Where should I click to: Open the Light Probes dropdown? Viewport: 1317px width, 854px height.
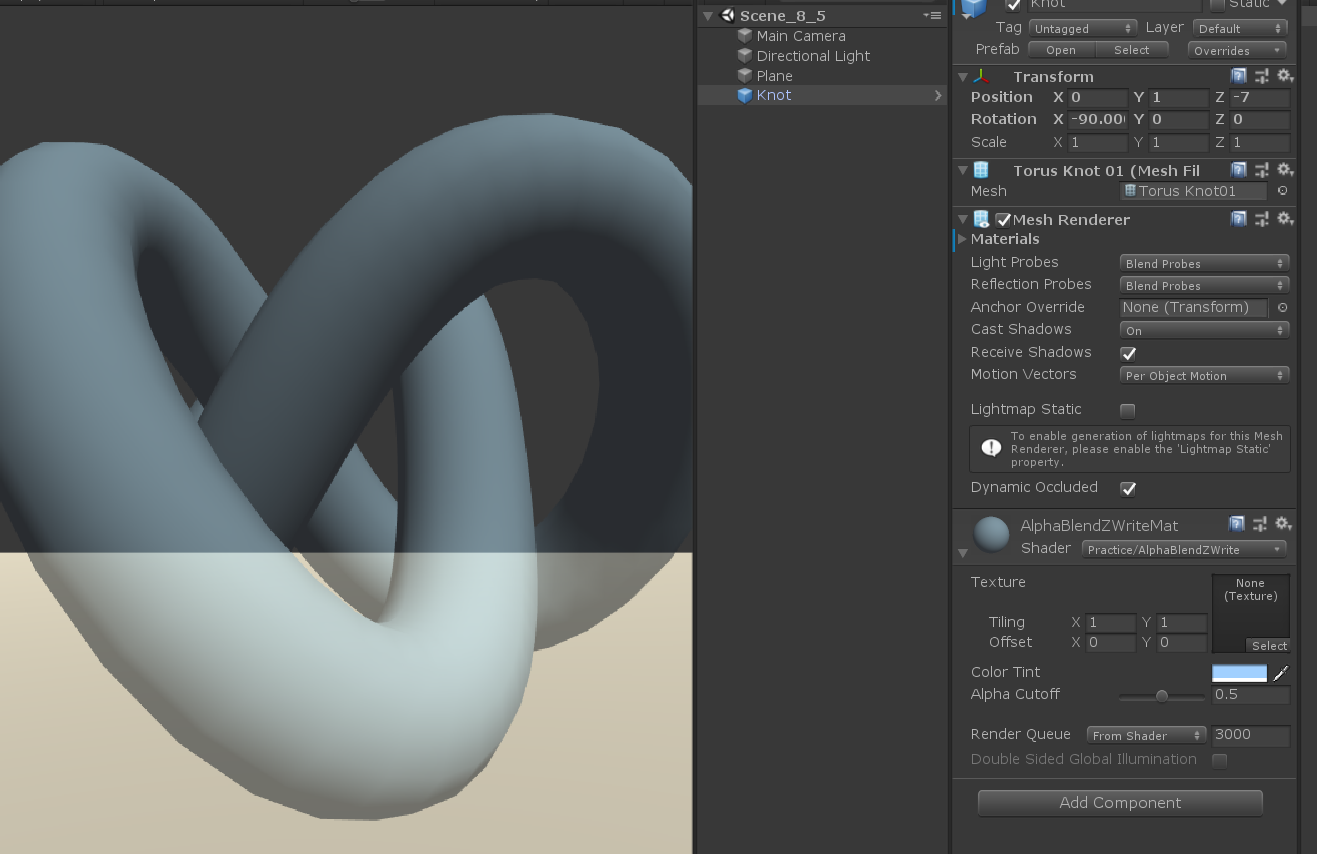point(1204,263)
